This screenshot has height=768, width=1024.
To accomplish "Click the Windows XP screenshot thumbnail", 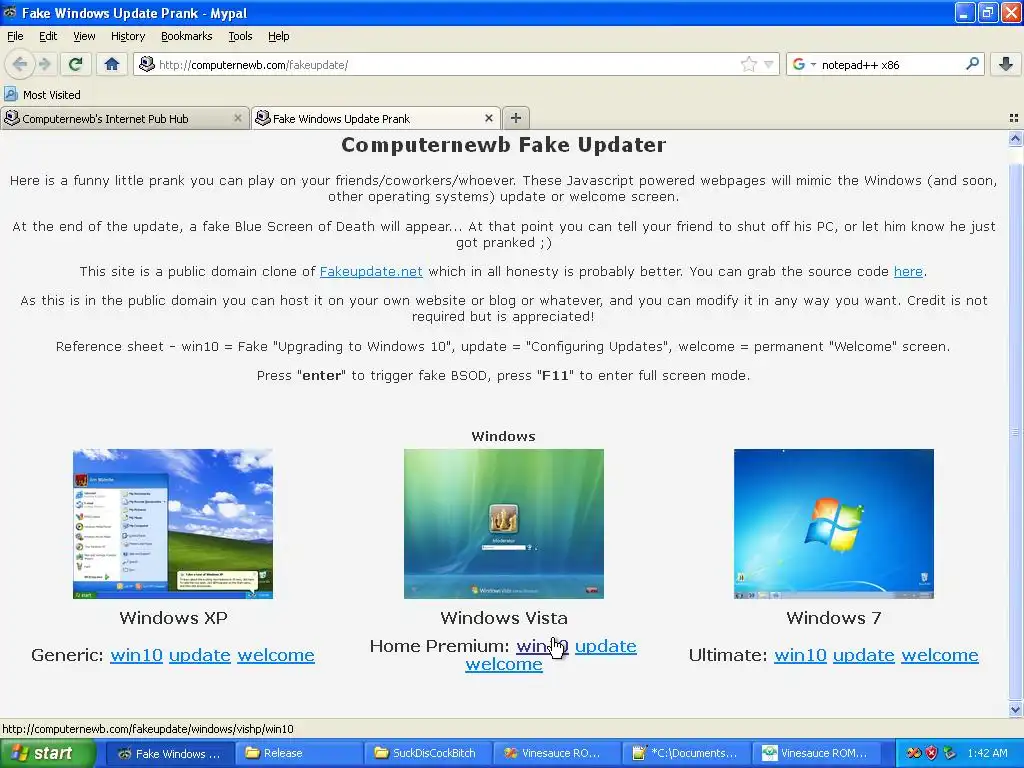I will [173, 524].
